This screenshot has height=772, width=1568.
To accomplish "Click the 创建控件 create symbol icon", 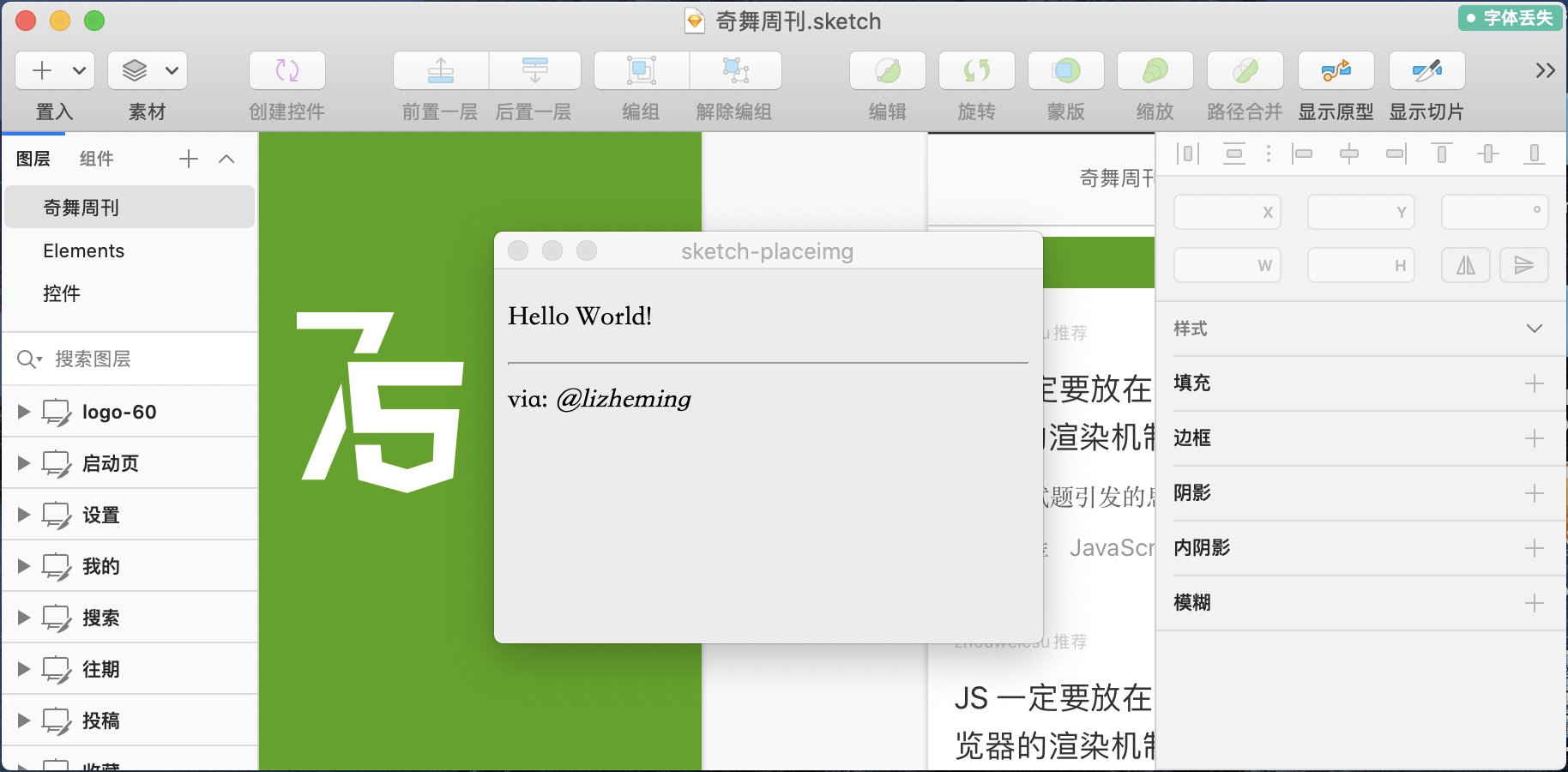I will click(287, 70).
